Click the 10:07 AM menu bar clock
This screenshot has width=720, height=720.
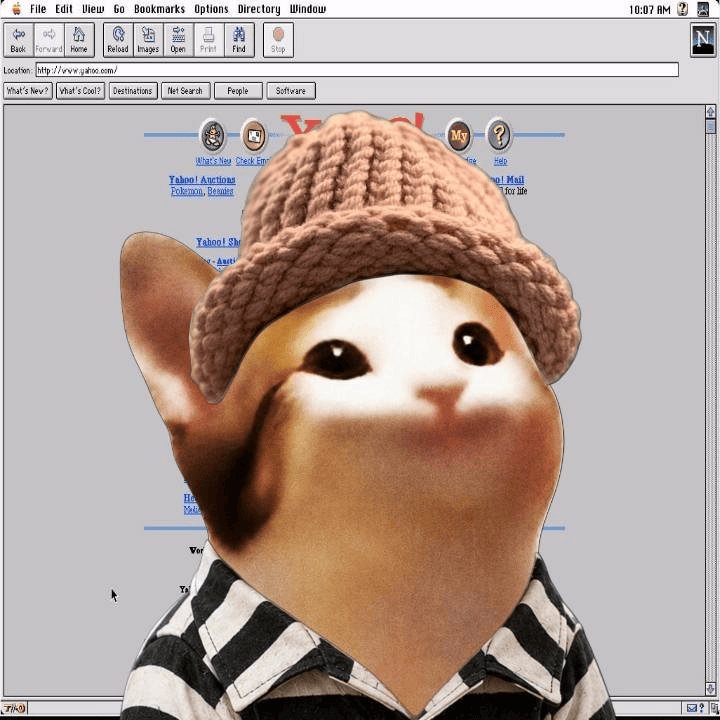649,10
